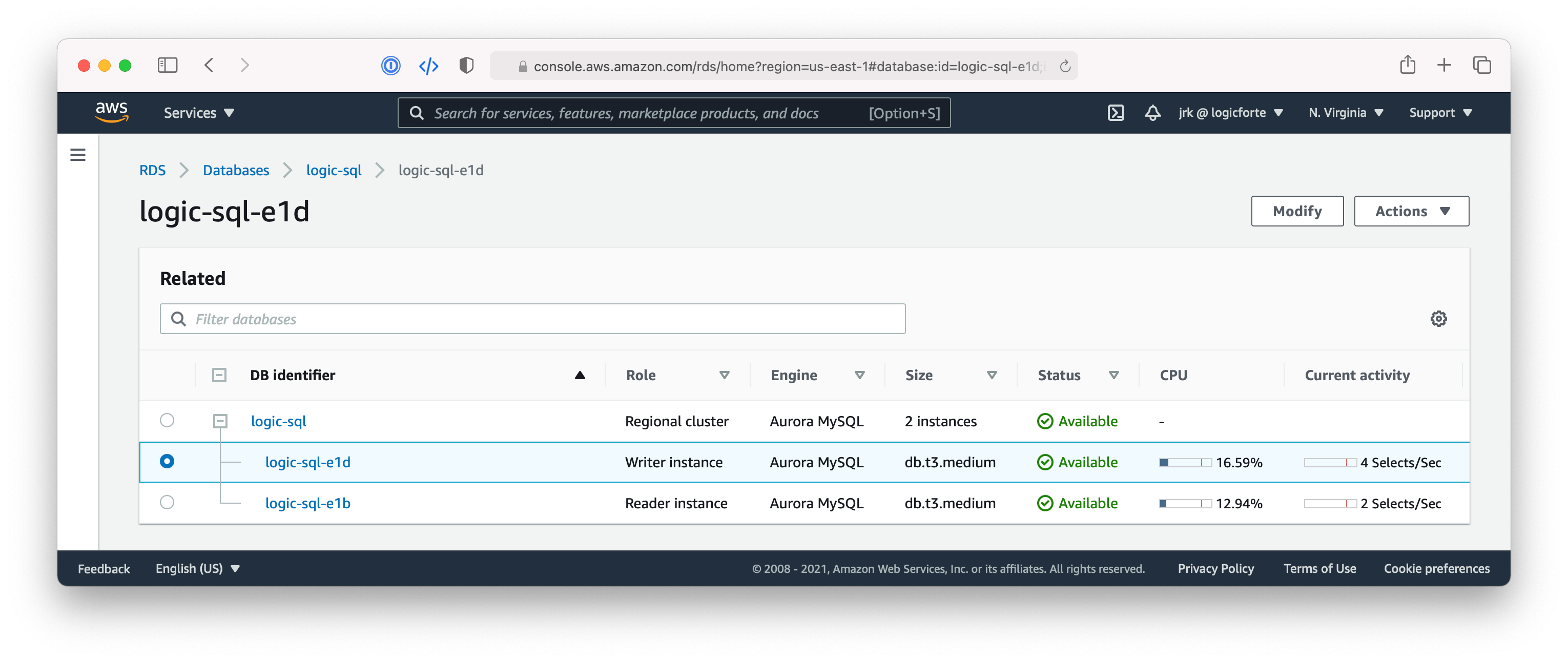Open the English (US) language dropdown
Screen dimensions: 1568x662
(197, 568)
